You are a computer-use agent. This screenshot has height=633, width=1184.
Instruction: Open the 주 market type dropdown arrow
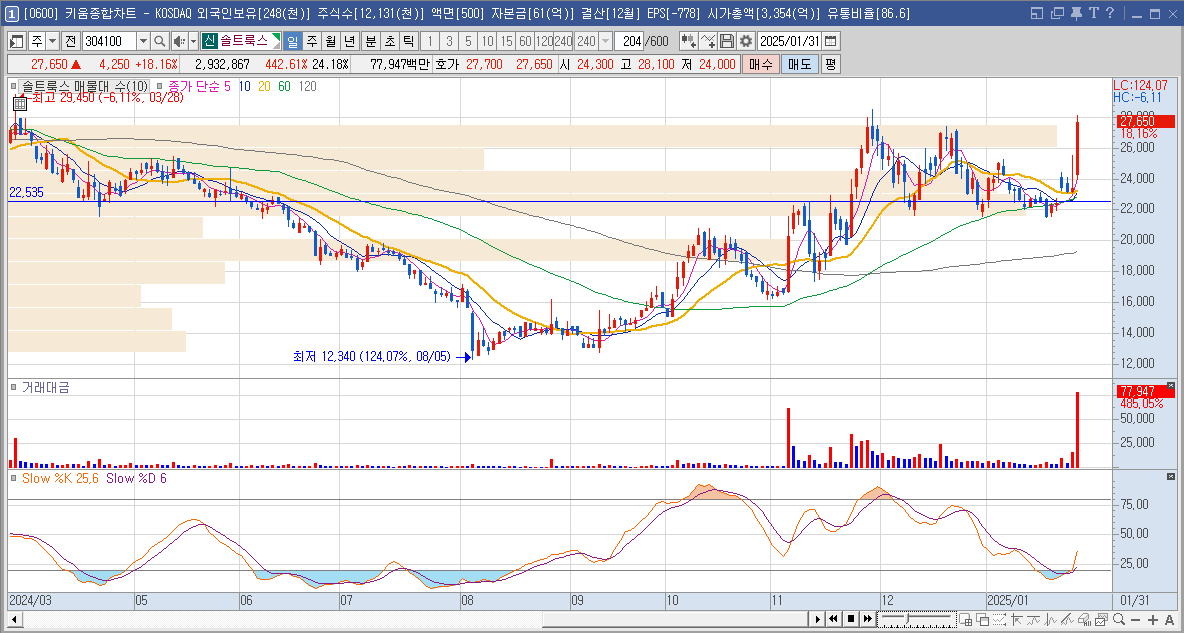coord(51,41)
